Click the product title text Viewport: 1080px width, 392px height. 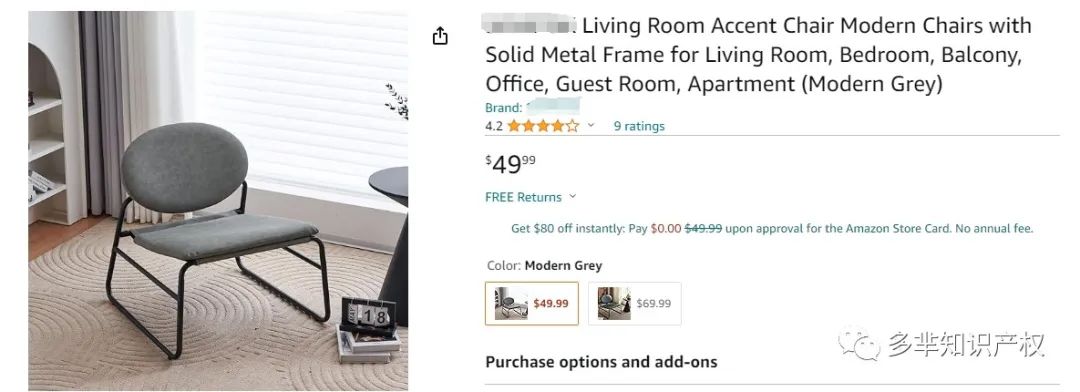pos(758,55)
